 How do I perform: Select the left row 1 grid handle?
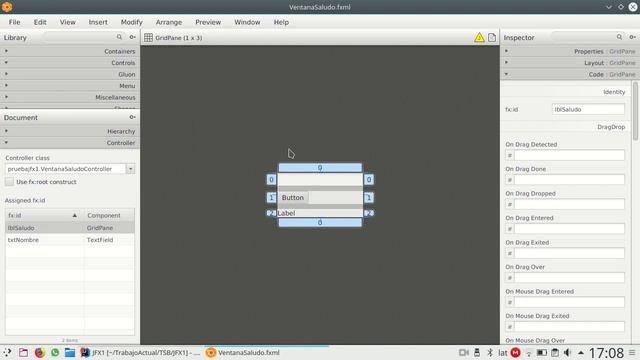click(x=271, y=198)
